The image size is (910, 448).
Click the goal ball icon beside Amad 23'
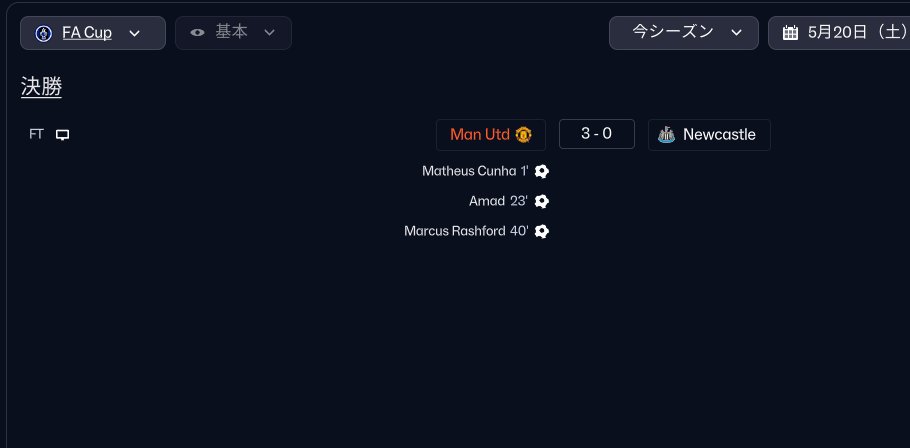pos(541,201)
